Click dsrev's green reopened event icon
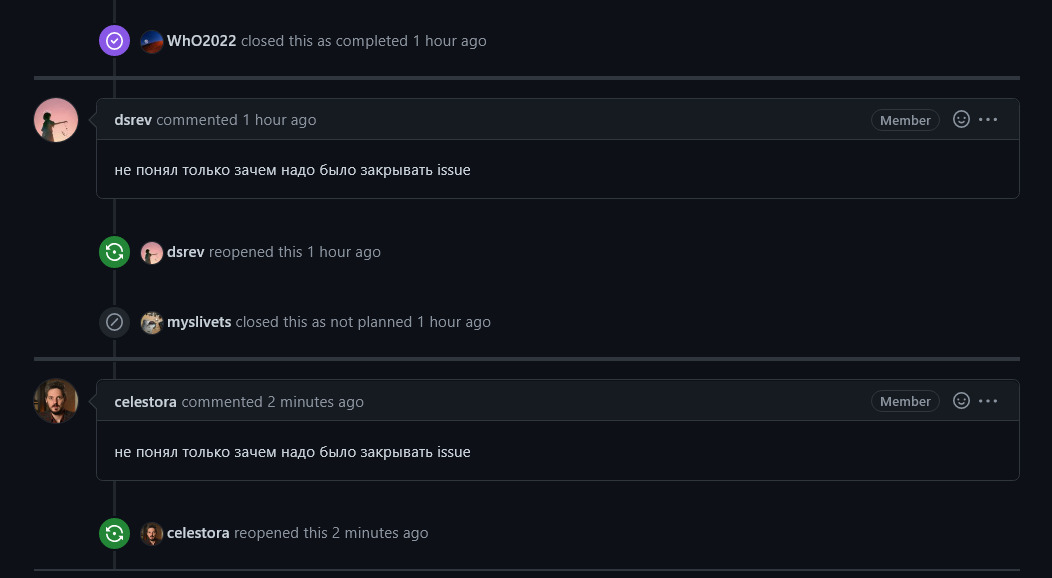This screenshot has height=578, width=1052. (x=115, y=252)
